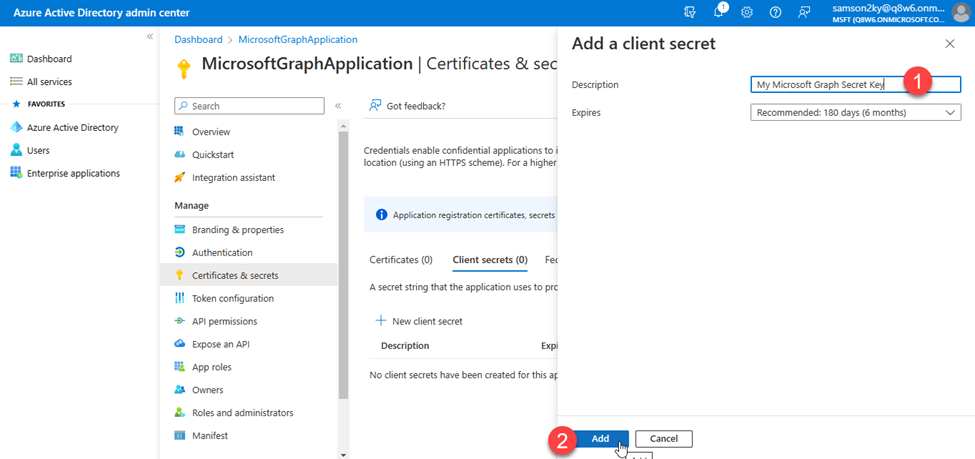Open Dashboard in left sidebar
This screenshot has height=459, width=975.
49,59
